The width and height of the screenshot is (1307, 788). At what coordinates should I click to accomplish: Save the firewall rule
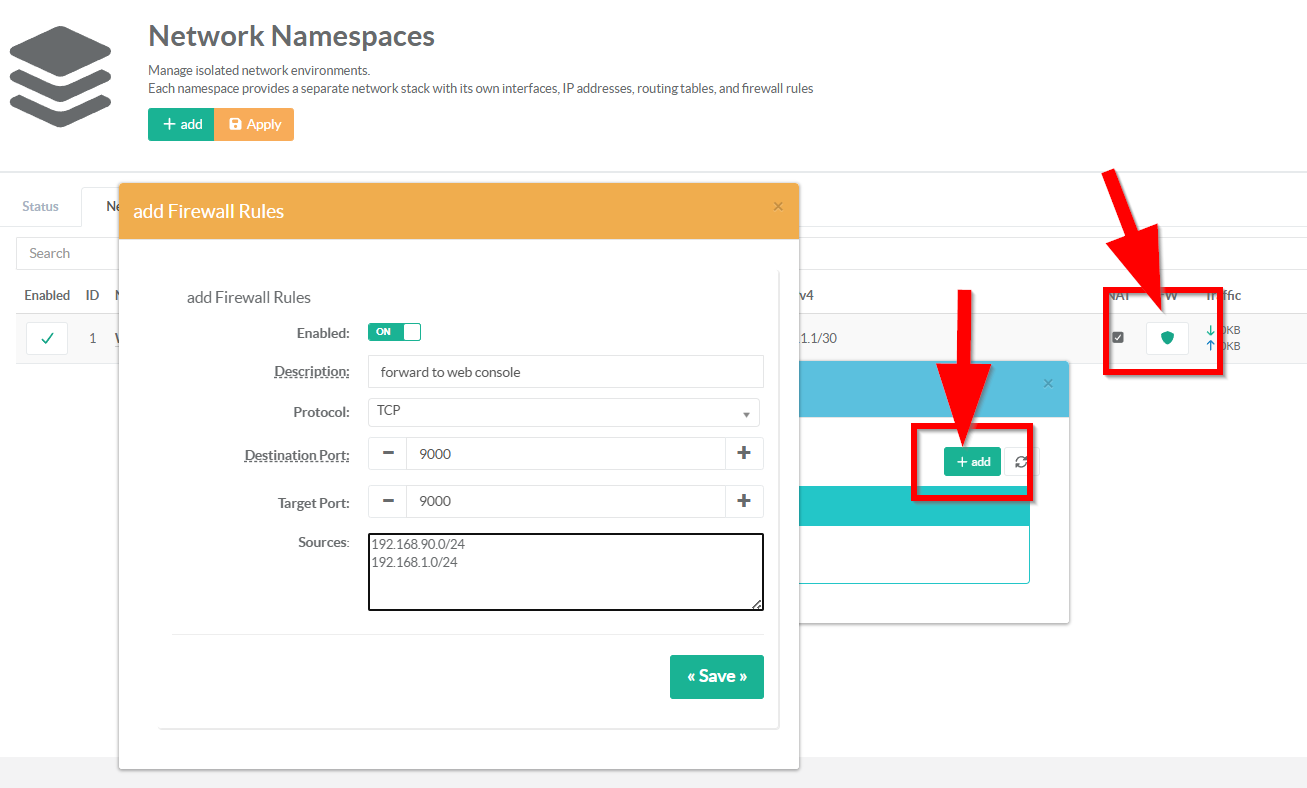click(x=716, y=677)
